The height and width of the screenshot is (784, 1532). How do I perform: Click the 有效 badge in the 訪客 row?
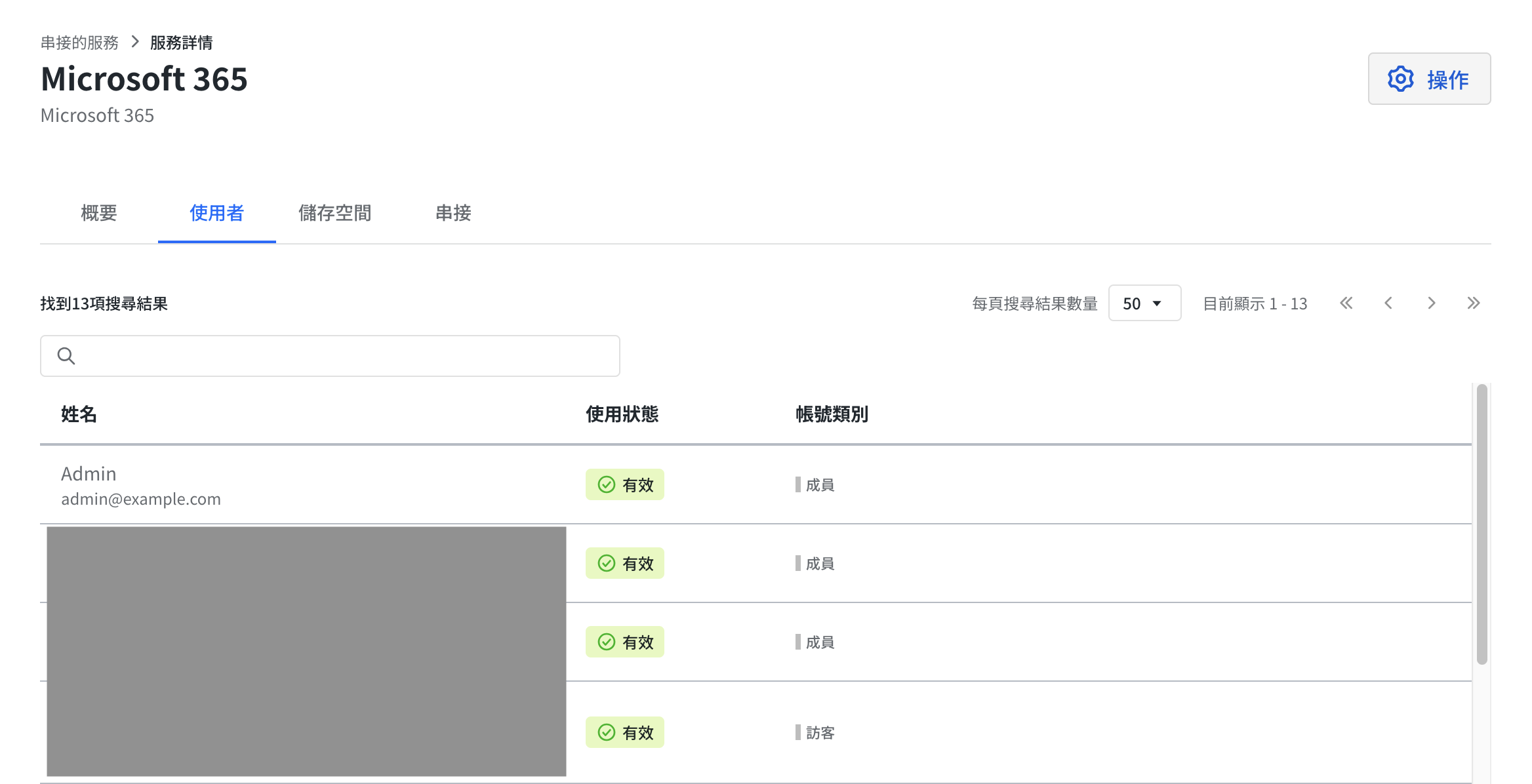pos(625,732)
